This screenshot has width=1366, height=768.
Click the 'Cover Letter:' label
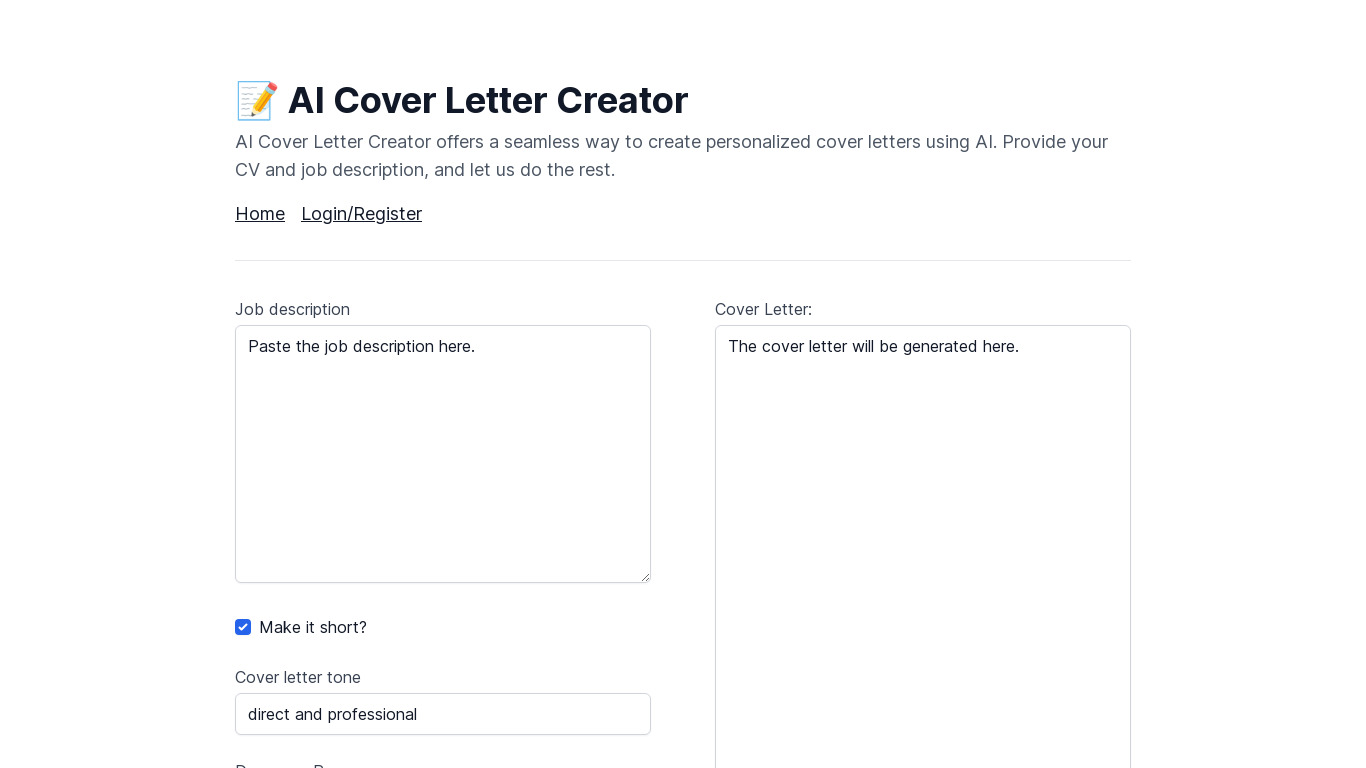(763, 309)
